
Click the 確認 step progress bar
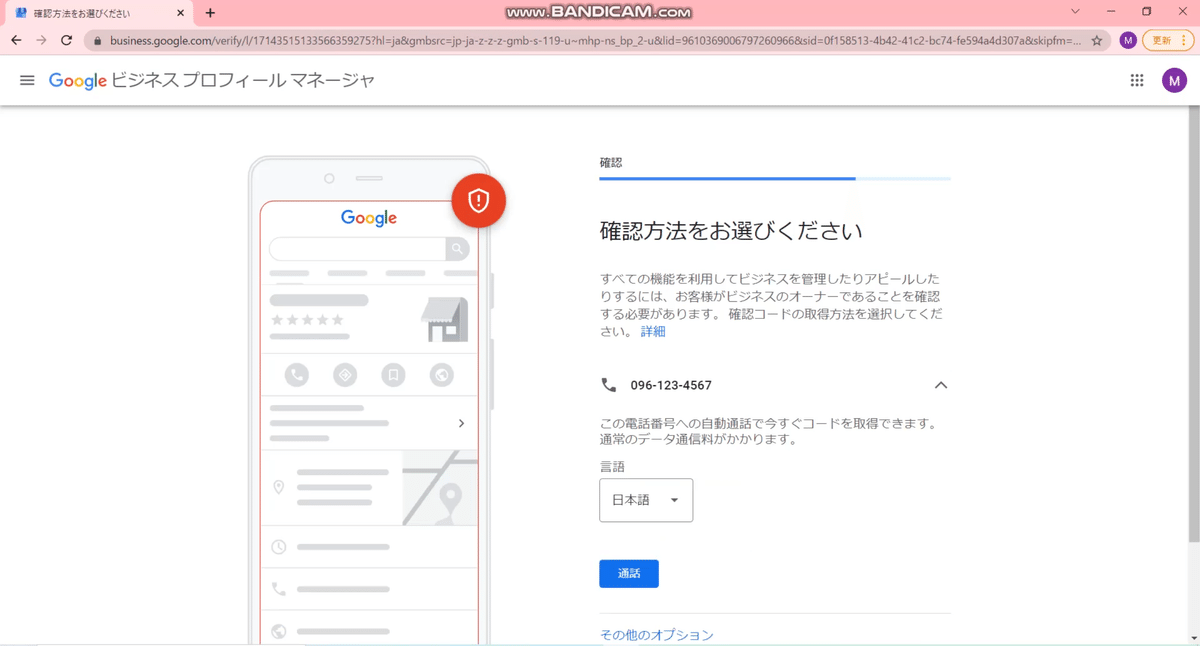click(775, 178)
